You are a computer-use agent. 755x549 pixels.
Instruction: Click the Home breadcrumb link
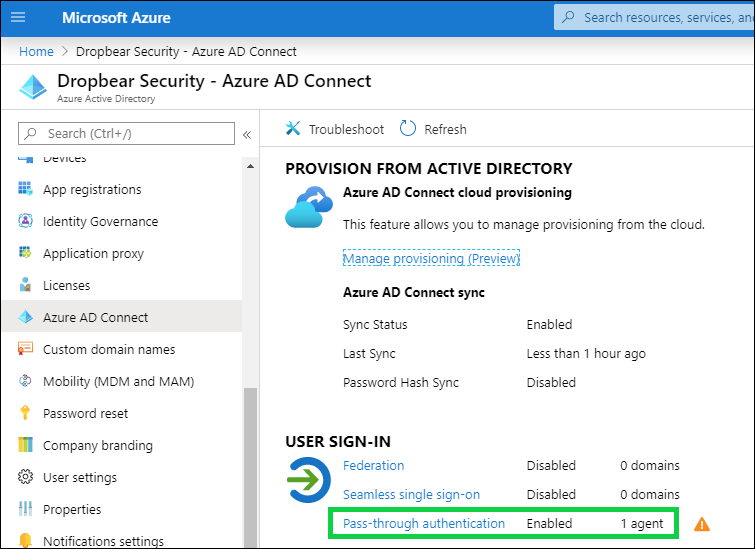tap(36, 51)
